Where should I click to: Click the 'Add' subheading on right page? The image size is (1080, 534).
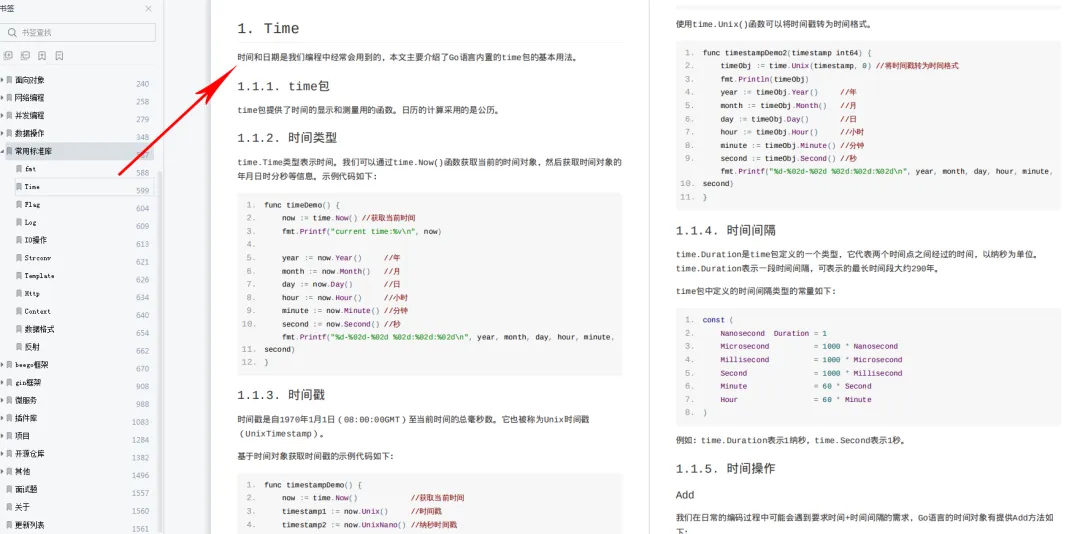pos(685,495)
